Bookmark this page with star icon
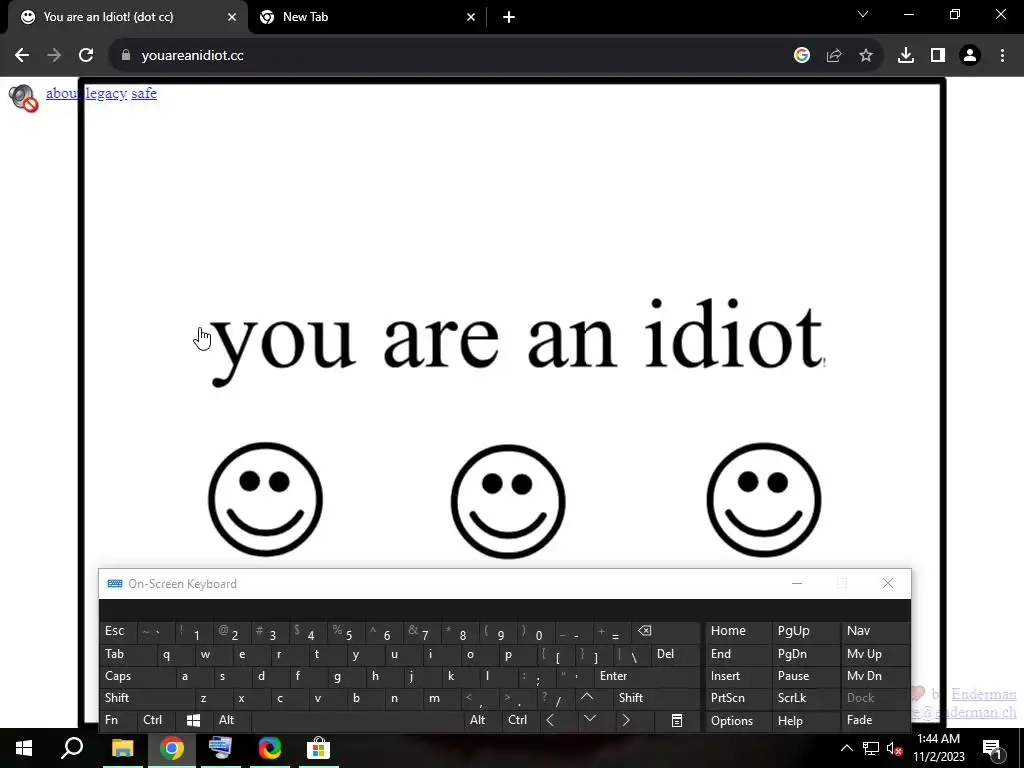This screenshot has width=1024, height=768. click(866, 56)
